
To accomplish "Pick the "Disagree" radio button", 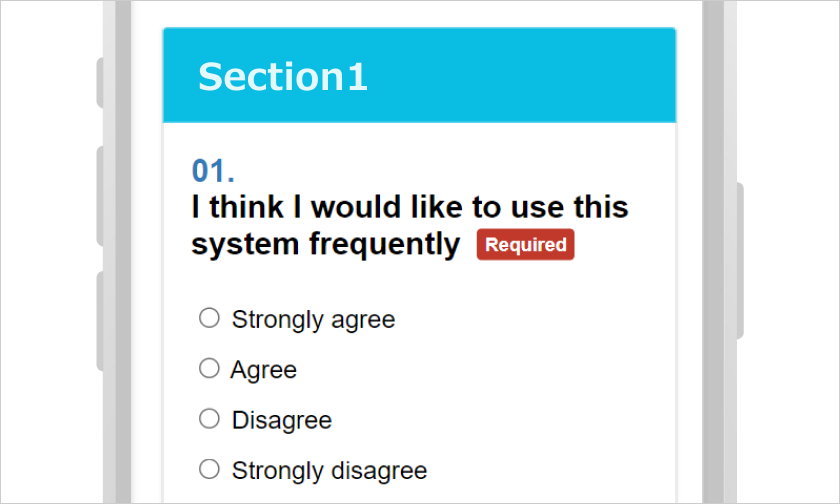I will click(x=209, y=419).
